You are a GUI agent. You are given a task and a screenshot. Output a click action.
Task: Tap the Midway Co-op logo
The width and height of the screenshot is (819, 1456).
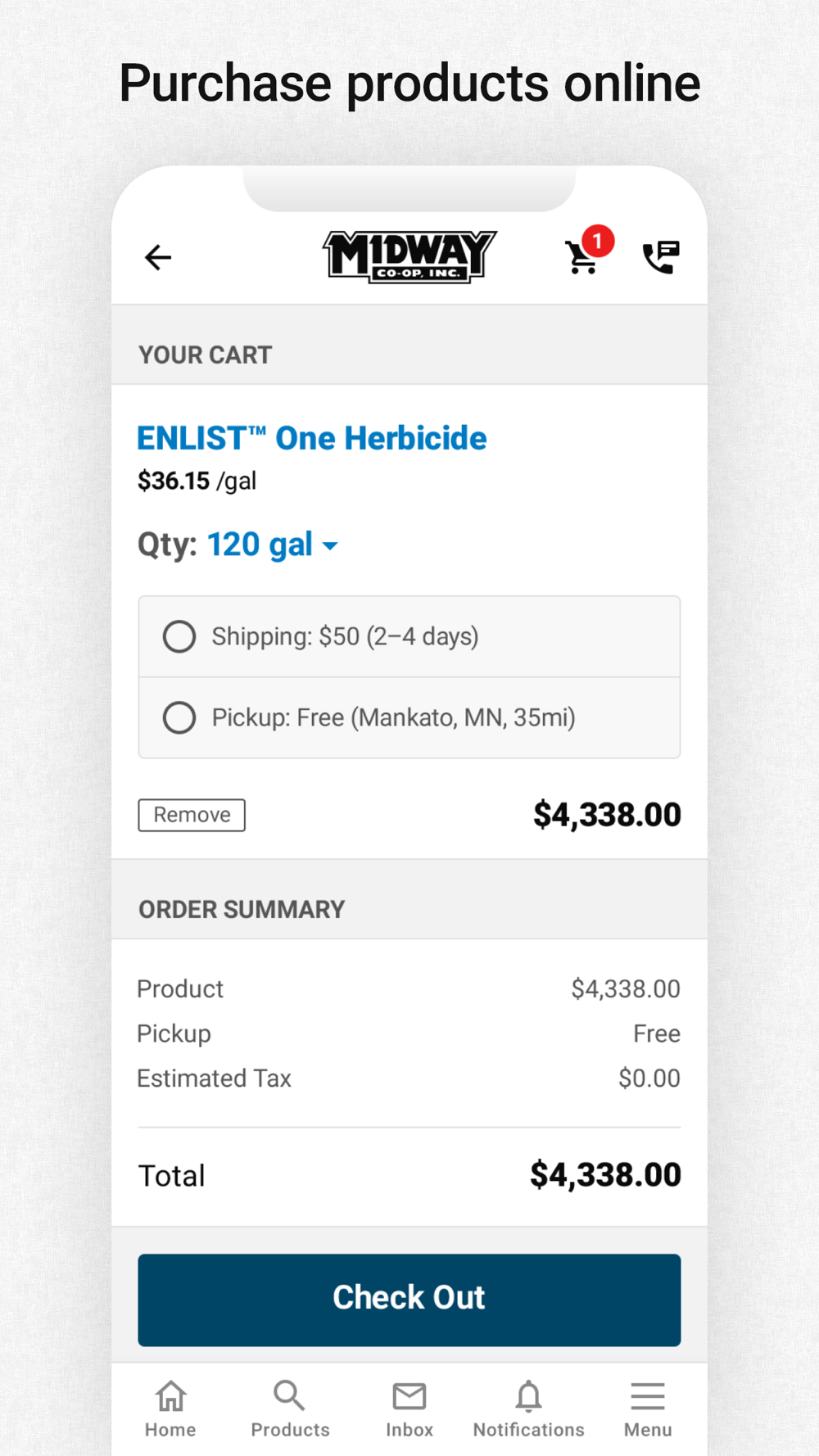coord(409,257)
